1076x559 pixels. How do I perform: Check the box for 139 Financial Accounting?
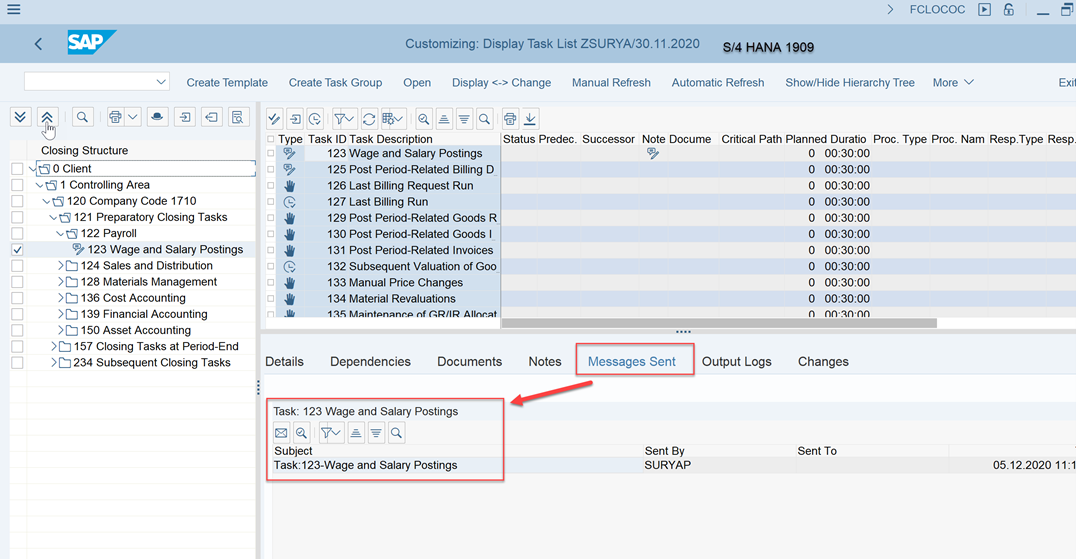[x=17, y=314]
